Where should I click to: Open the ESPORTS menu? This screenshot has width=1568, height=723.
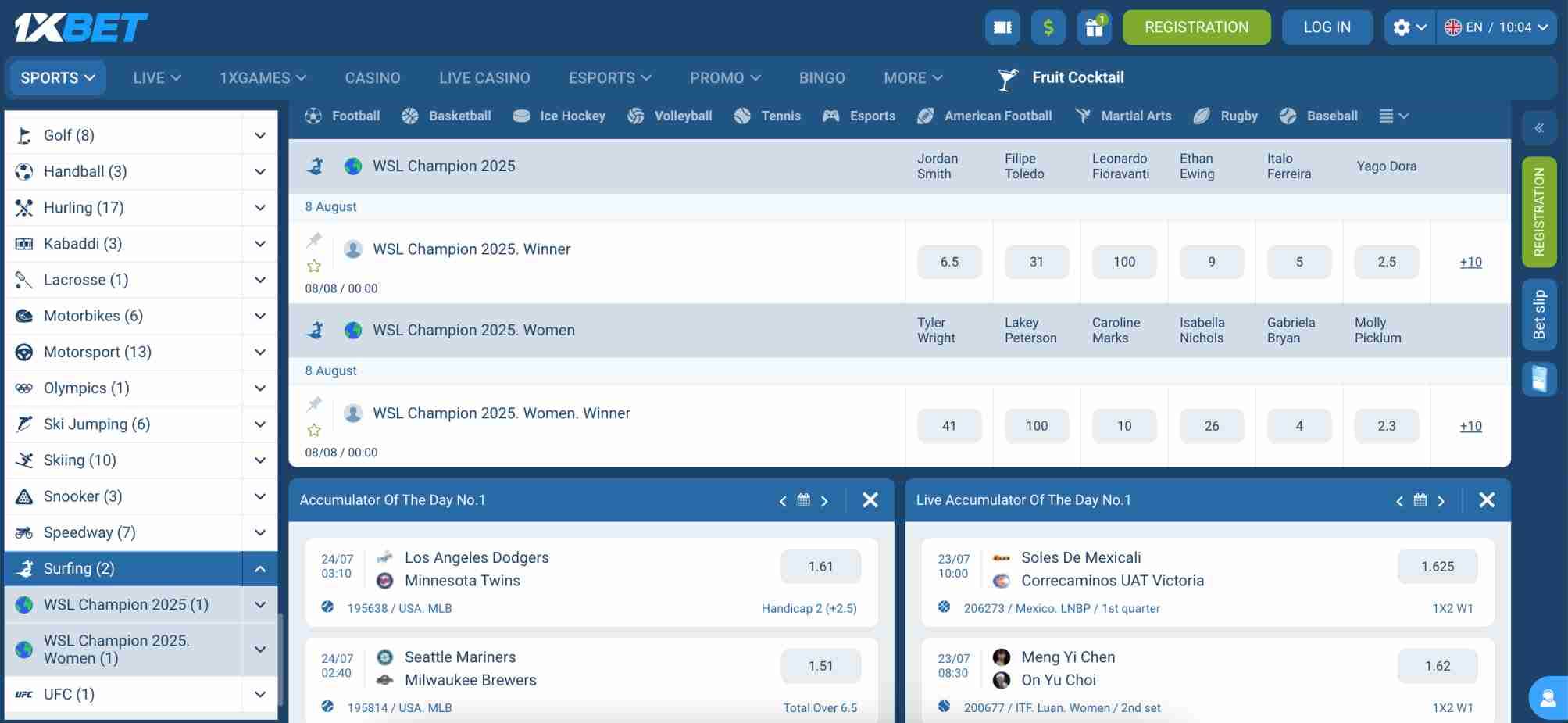[609, 78]
